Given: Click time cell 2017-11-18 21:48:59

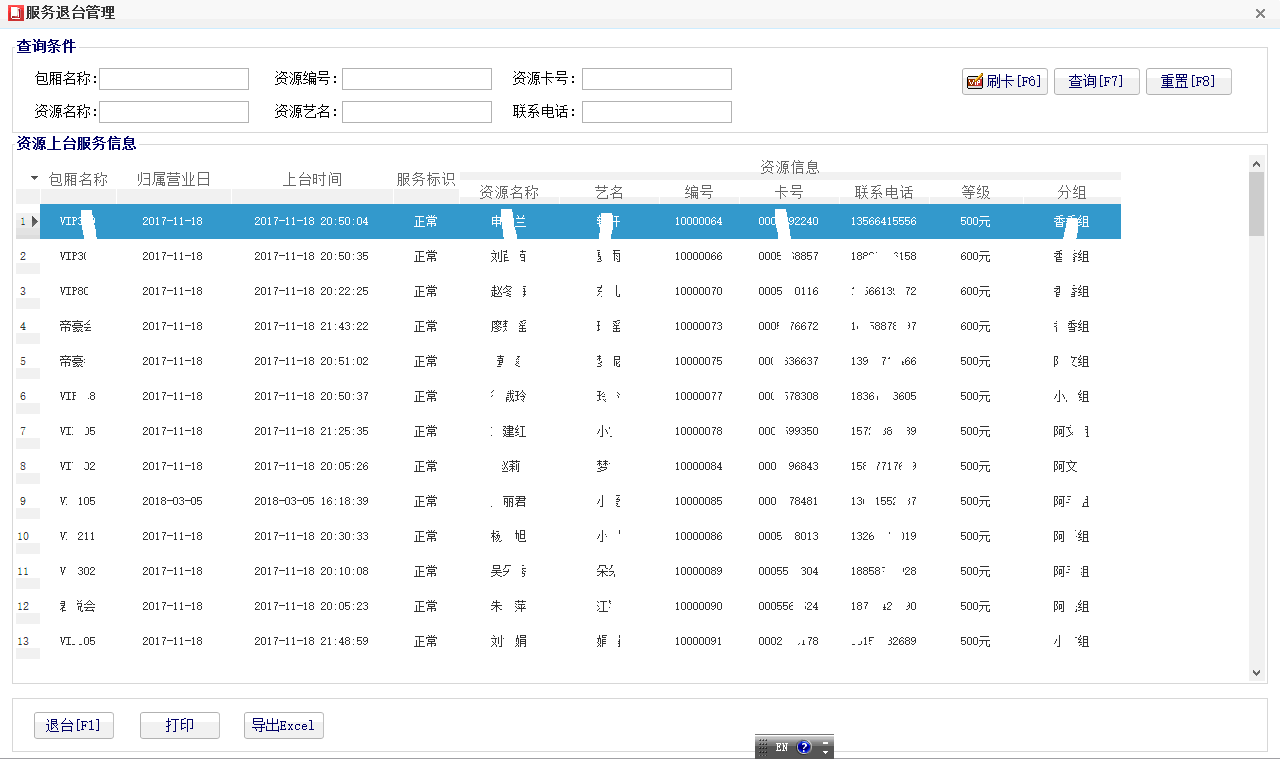Looking at the screenshot, I should [x=311, y=641].
